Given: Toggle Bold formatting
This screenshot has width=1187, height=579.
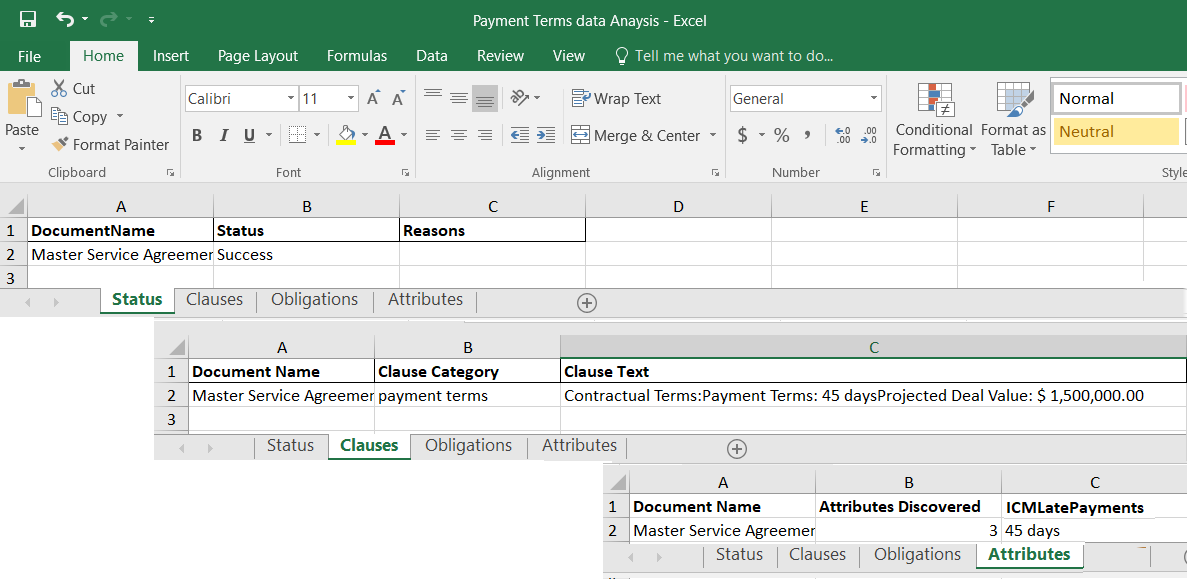Looking at the screenshot, I should click(x=197, y=135).
